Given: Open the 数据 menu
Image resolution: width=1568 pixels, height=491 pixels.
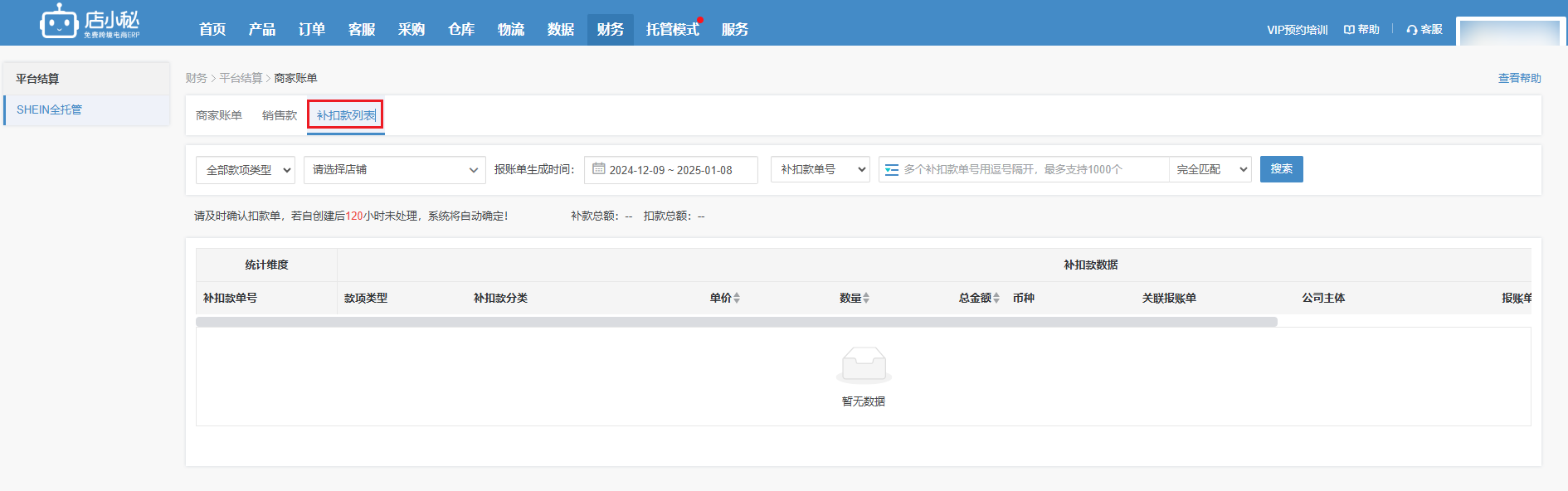Looking at the screenshot, I should coord(561,30).
